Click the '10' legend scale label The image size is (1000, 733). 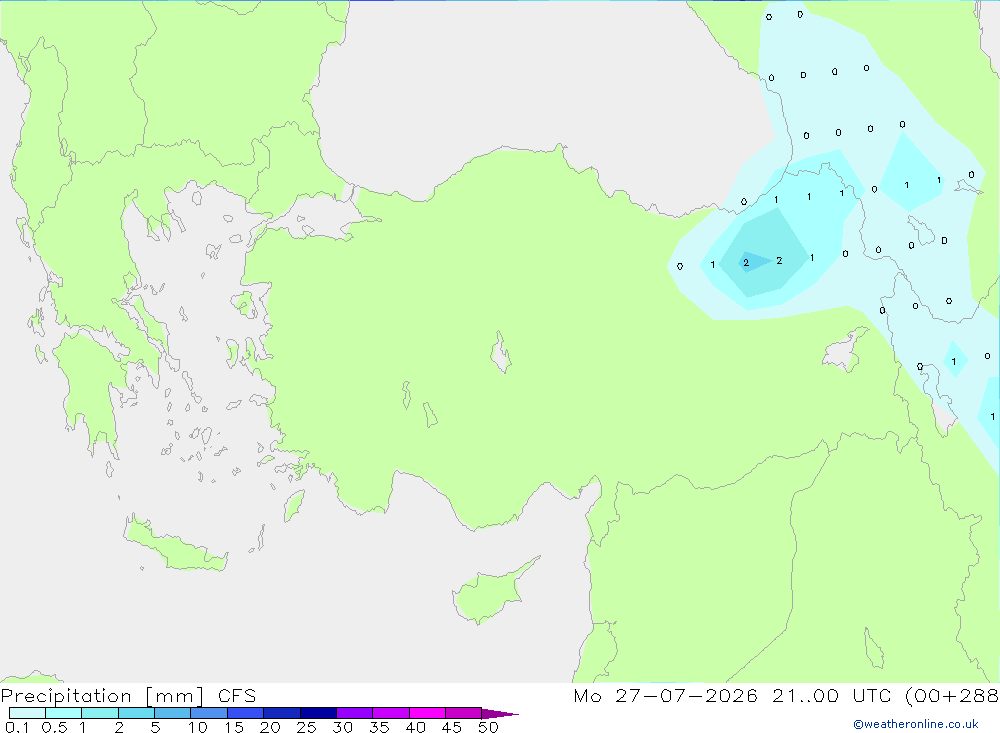tap(198, 727)
